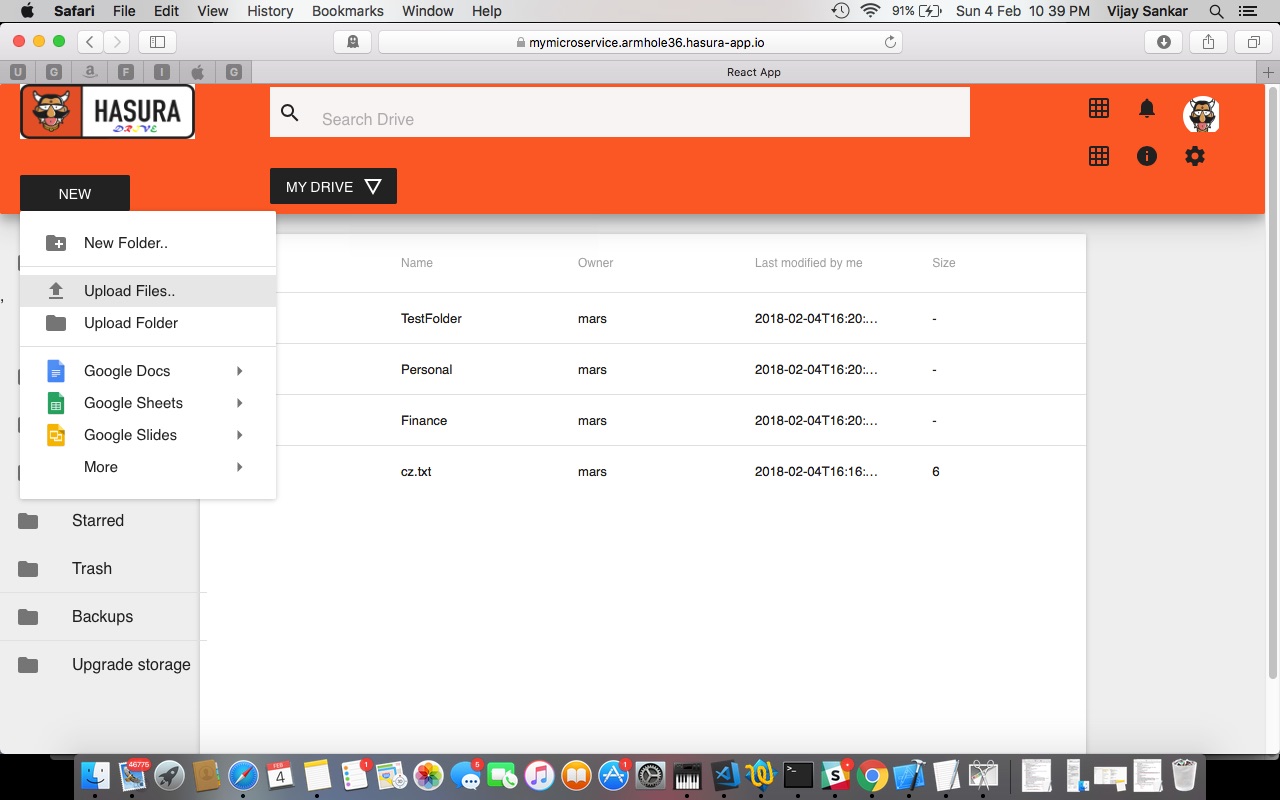Click the info circle icon
This screenshot has width=1280, height=800.
1147,156
